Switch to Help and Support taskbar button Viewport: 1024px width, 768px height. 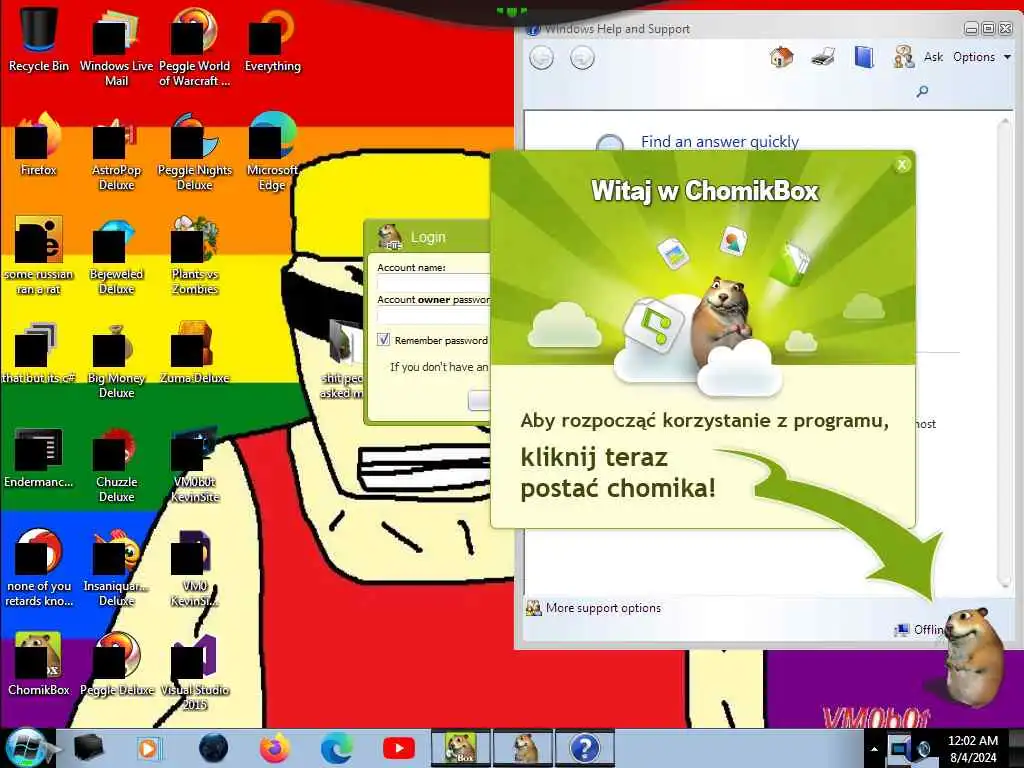pos(585,748)
